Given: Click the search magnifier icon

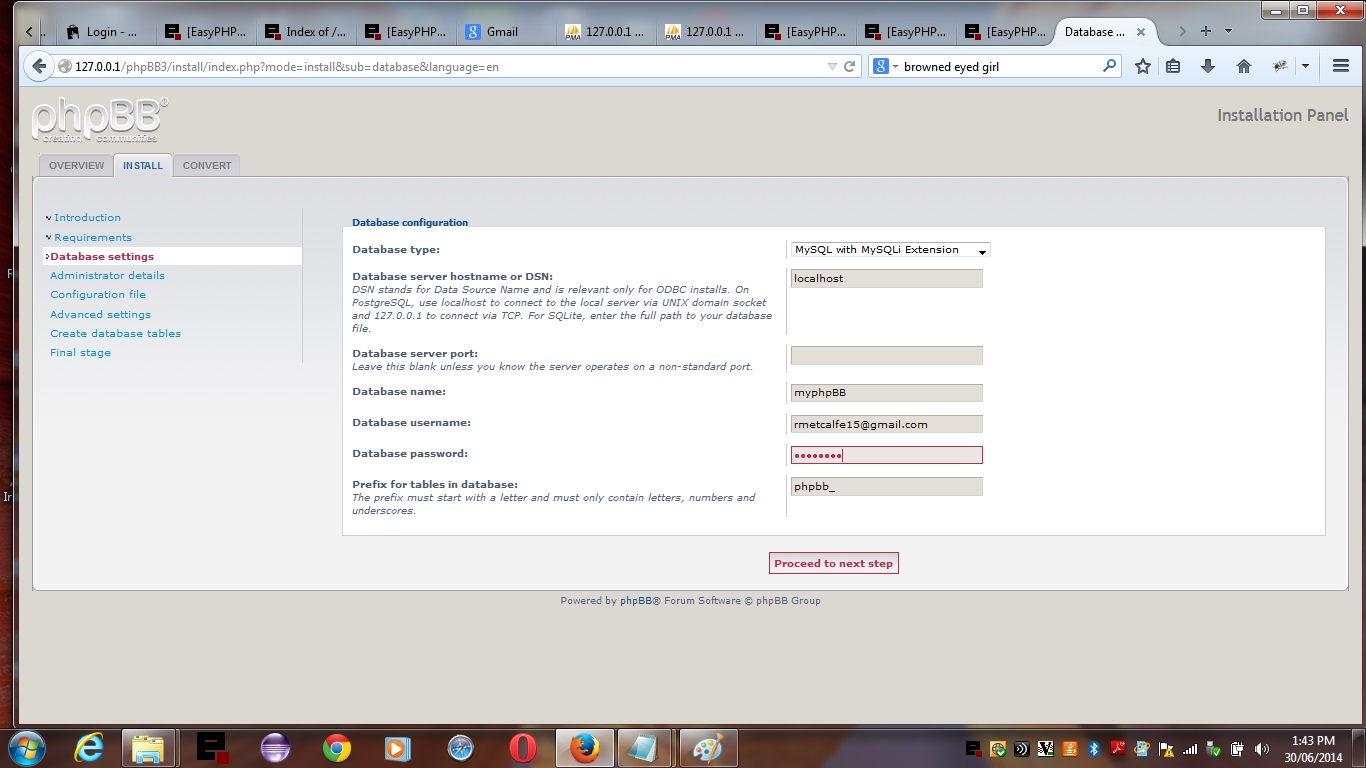Looking at the screenshot, I should [x=1109, y=66].
